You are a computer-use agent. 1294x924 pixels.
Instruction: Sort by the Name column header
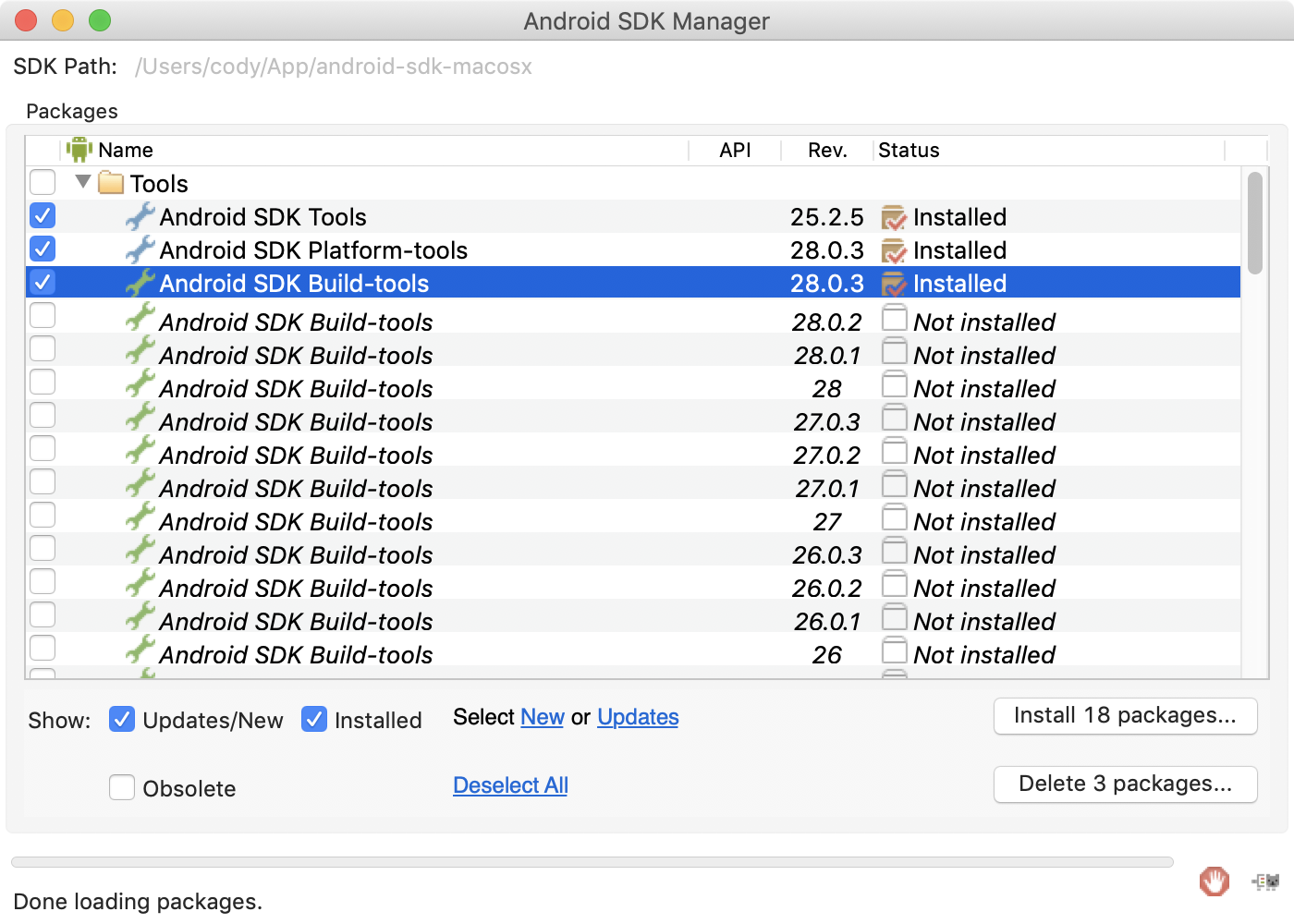point(375,151)
